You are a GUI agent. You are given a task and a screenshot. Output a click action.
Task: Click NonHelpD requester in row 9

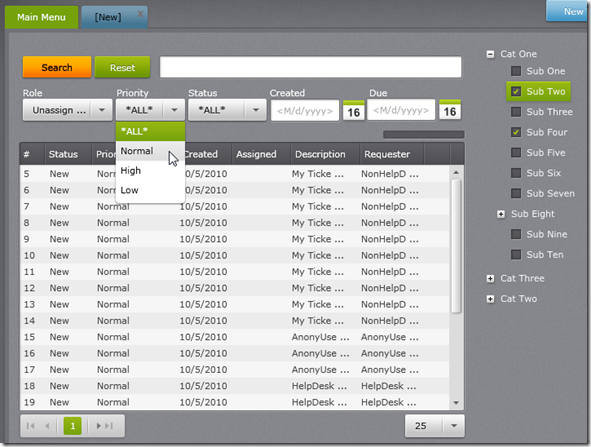pyautogui.click(x=390, y=239)
